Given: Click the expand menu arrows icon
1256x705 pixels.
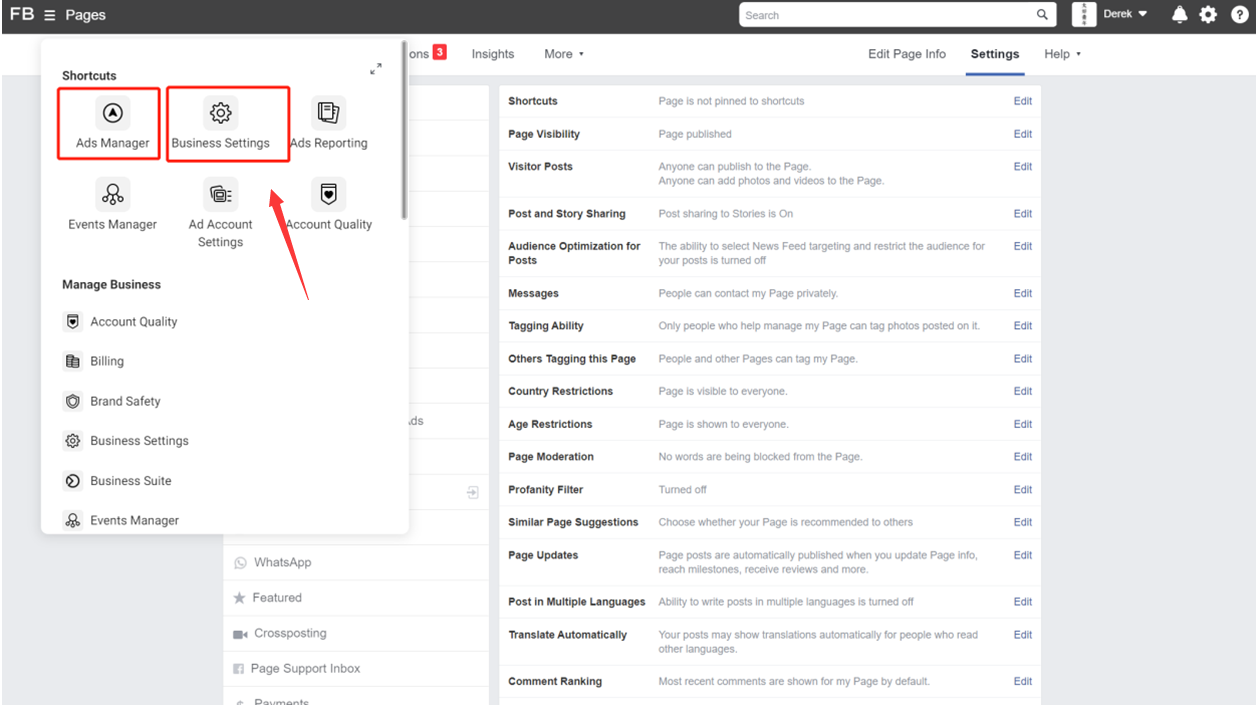Looking at the screenshot, I should [376, 69].
